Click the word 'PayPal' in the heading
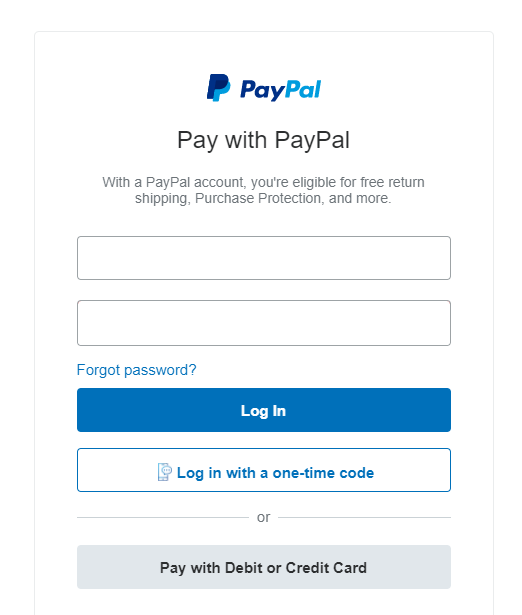 (x=312, y=140)
